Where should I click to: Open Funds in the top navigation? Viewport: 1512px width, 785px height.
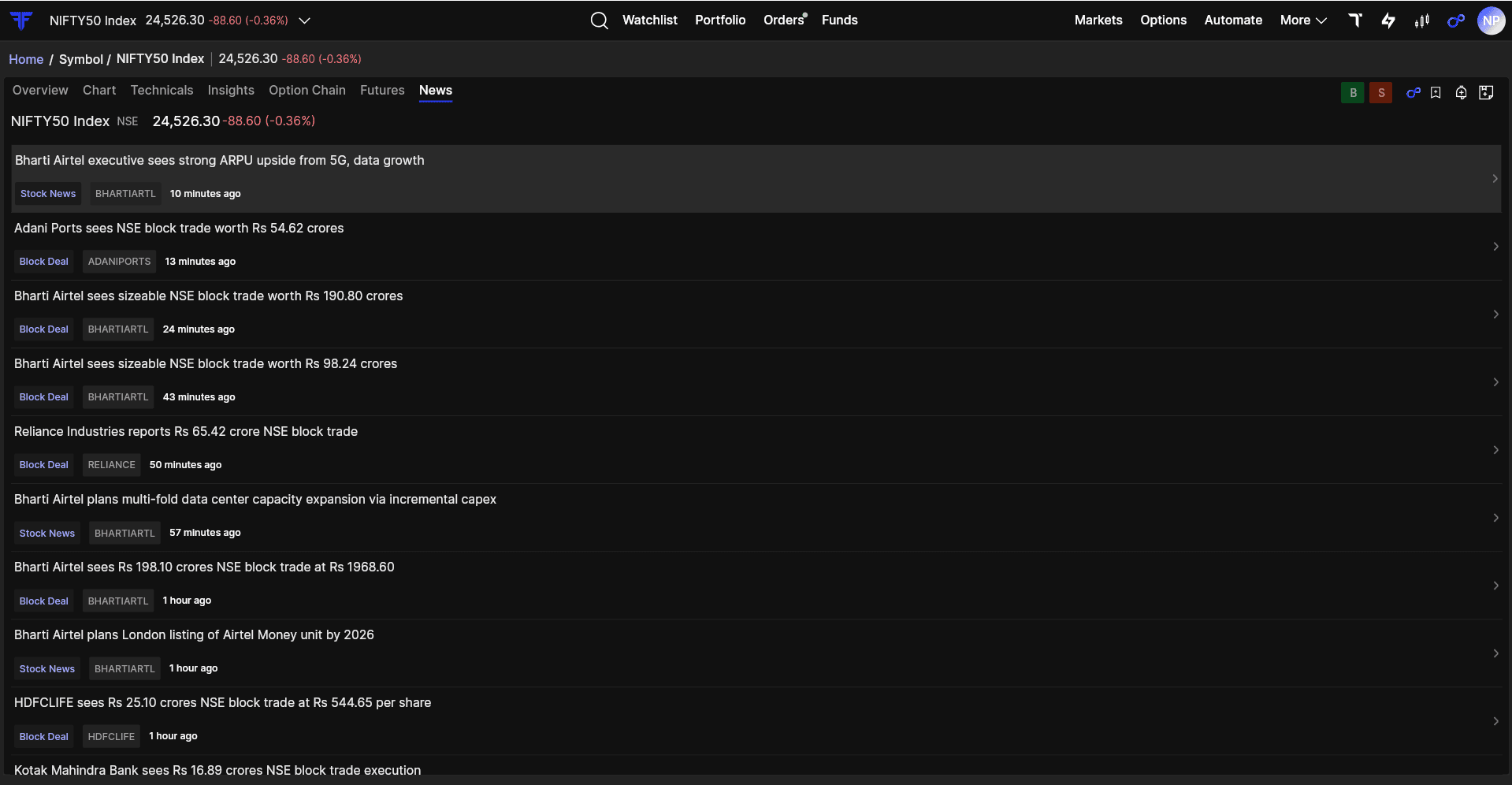[x=840, y=20]
